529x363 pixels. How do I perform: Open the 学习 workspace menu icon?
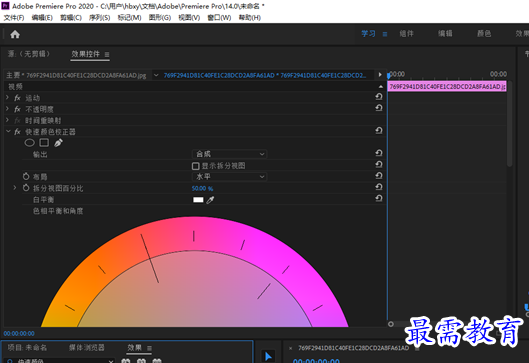(385, 34)
